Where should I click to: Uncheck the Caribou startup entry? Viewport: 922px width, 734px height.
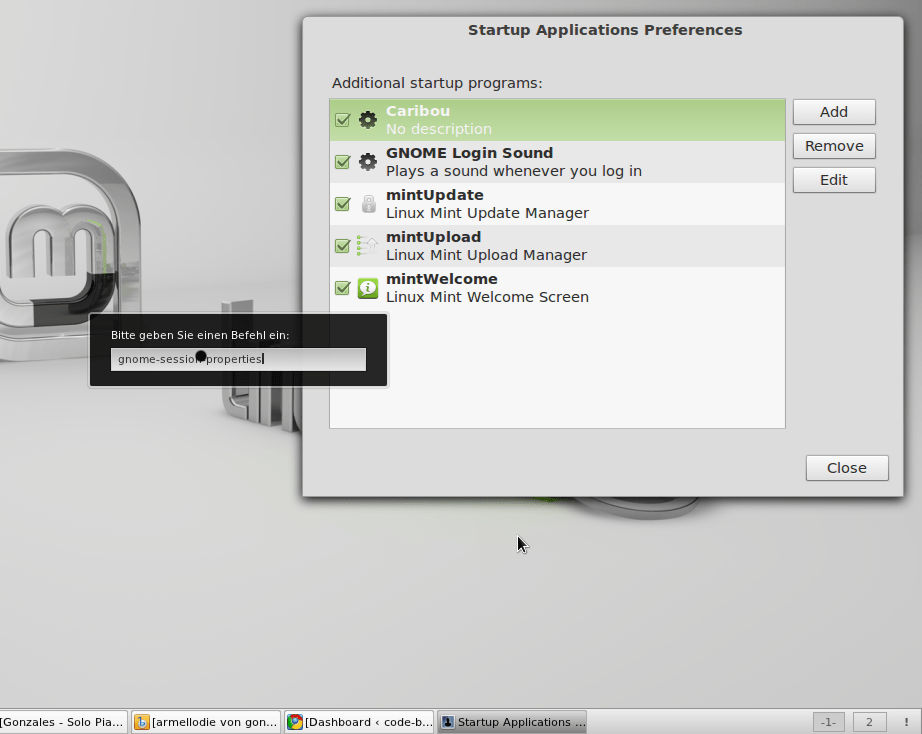(x=342, y=119)
